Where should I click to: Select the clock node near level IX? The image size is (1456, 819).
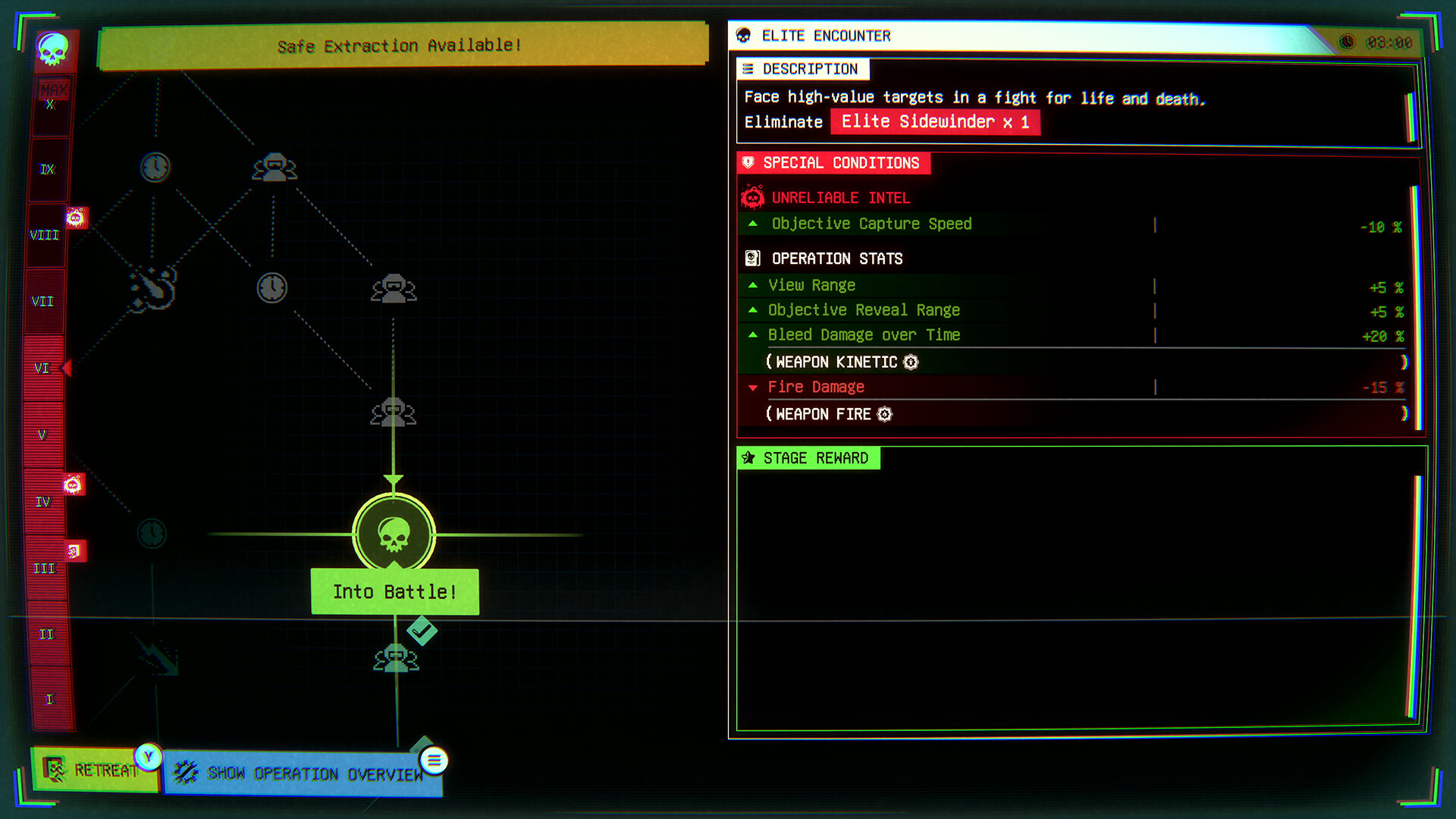click(155, 167)
